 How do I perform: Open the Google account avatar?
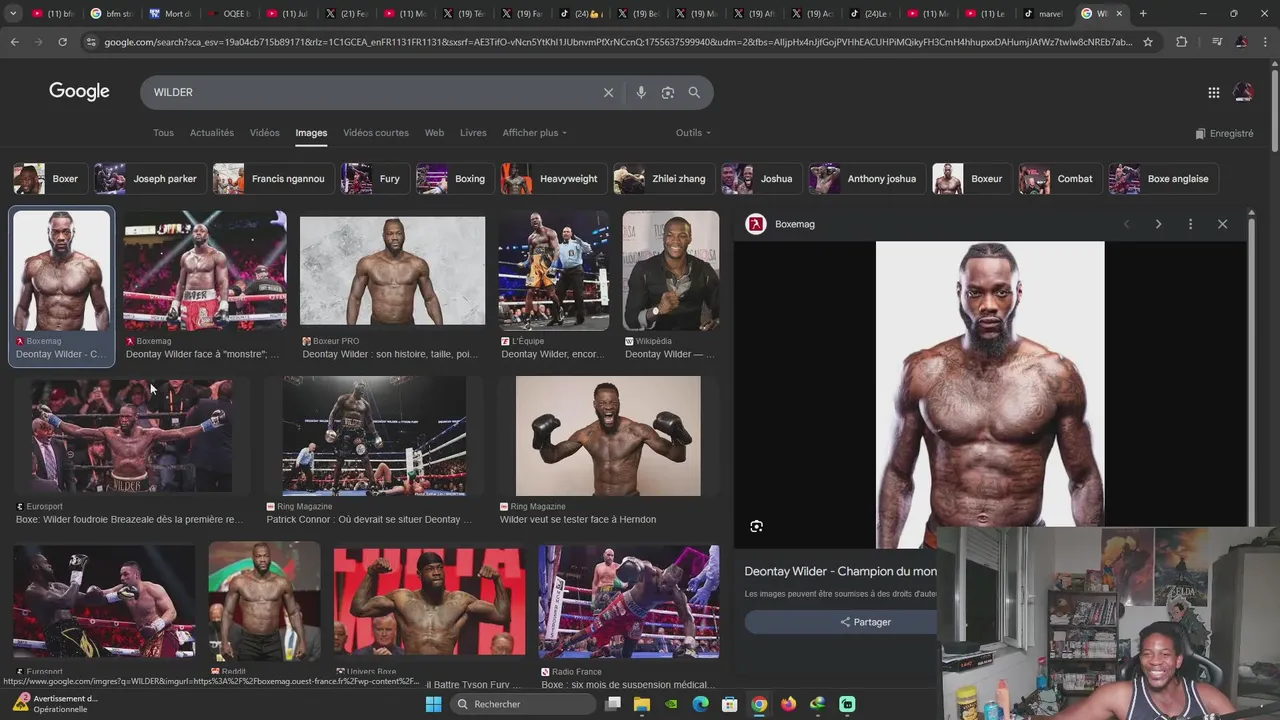click(x=1243, y=92)
